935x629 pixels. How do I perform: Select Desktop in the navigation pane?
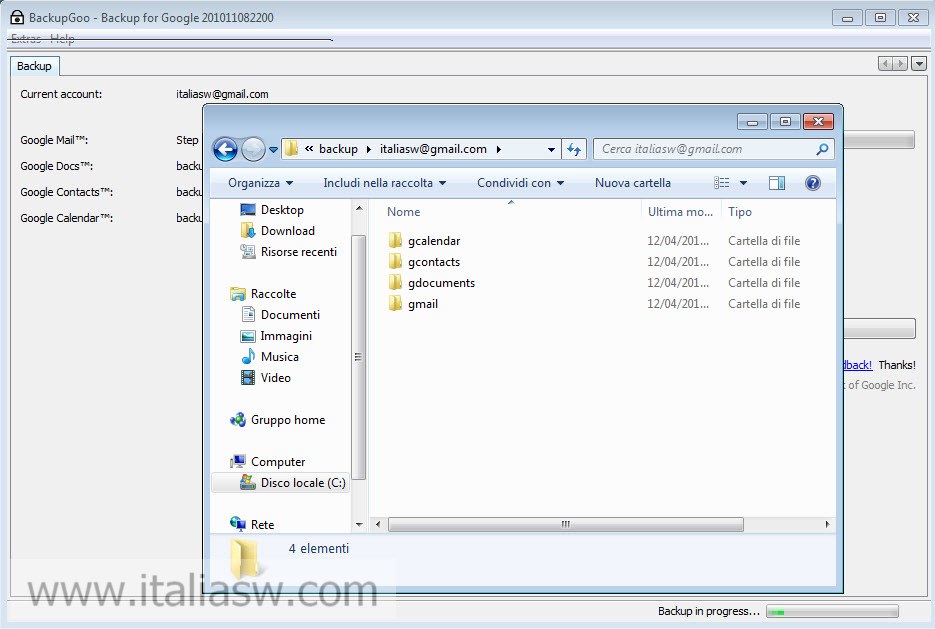[272, 210]
